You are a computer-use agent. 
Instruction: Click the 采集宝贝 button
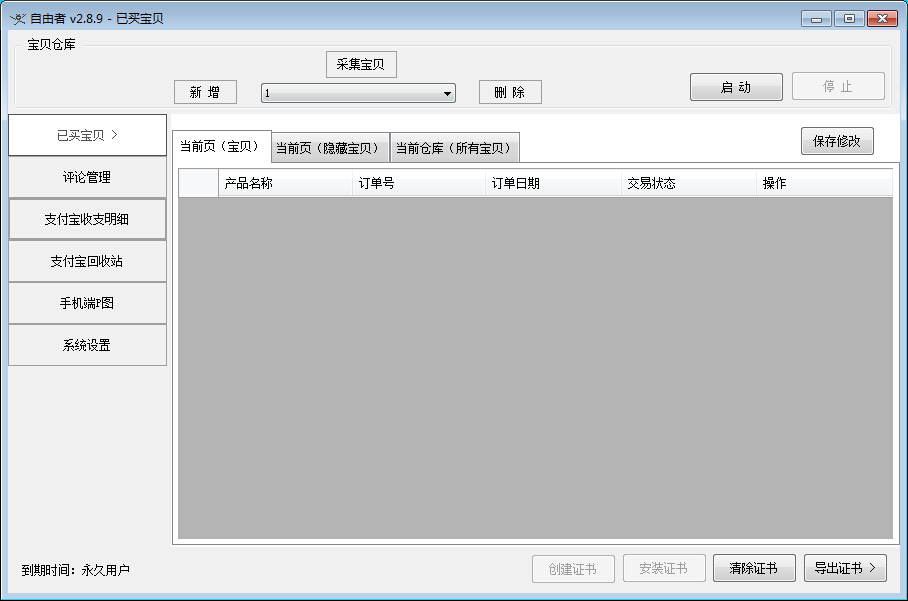pos(360,64)
